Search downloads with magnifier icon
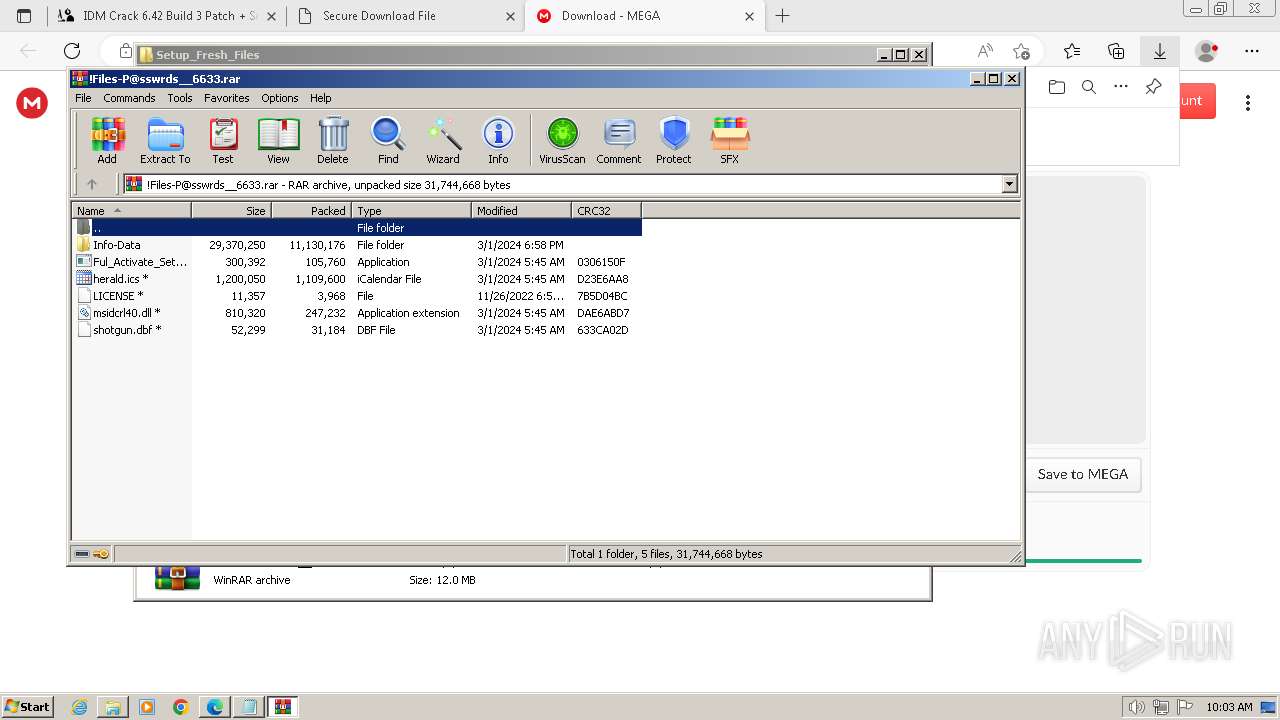Viewport: 1280px width, 720px height. tap(1089, 87)
